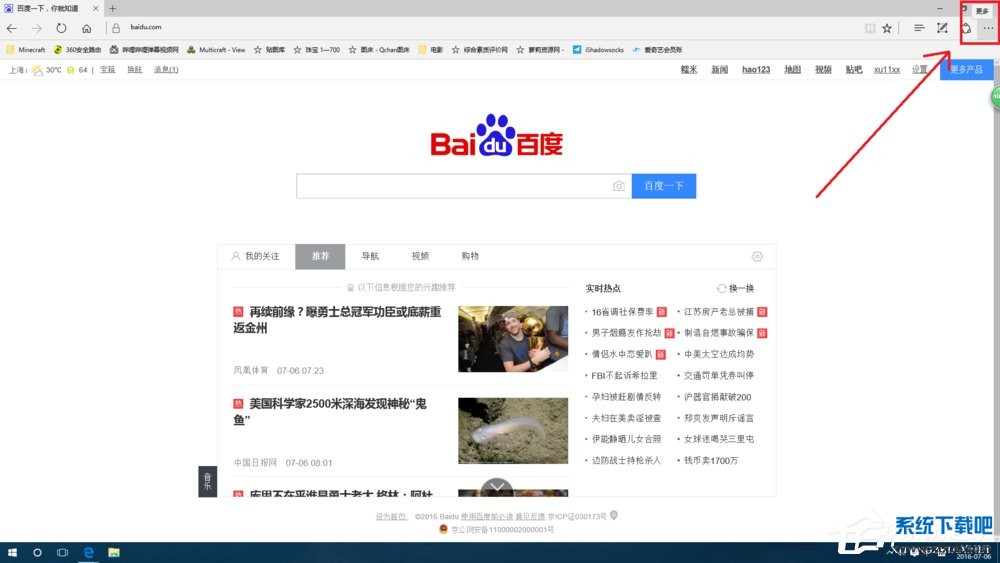Close the 百度一下 browser tab
Image resolution: width=1000 pixels, height=563 pixels.
pyautogui.click(x=96, y=8)
